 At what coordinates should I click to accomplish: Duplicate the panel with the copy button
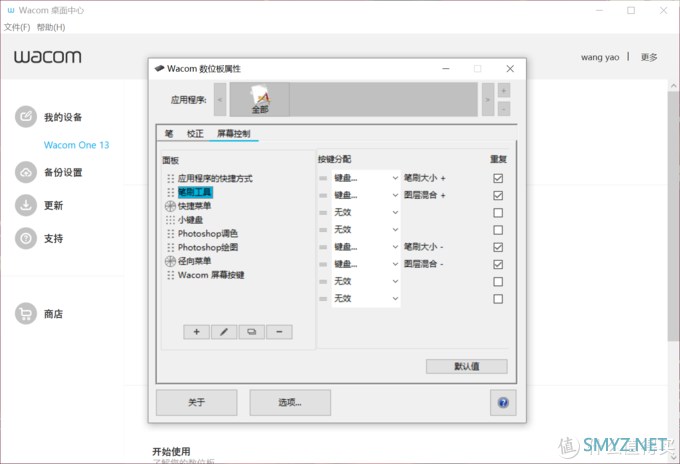(252, 332)
